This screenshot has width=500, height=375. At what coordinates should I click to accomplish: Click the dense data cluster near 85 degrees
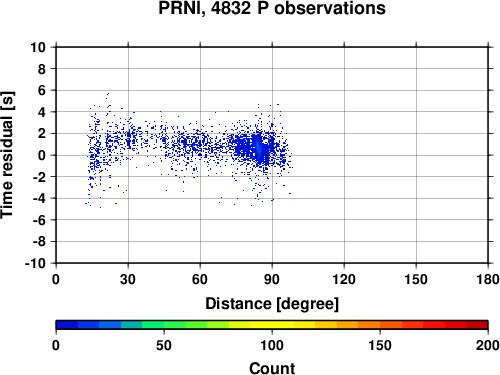(x=259, y=148)
